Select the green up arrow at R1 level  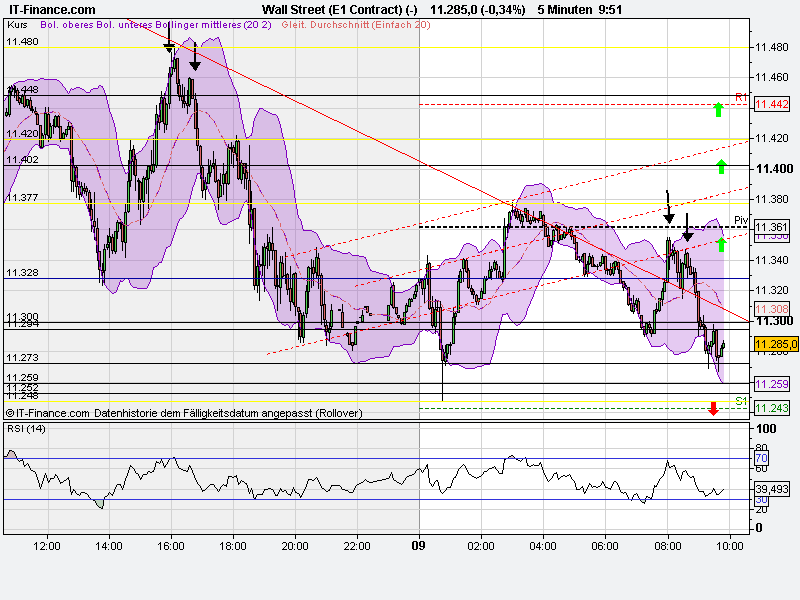point(718,108)
